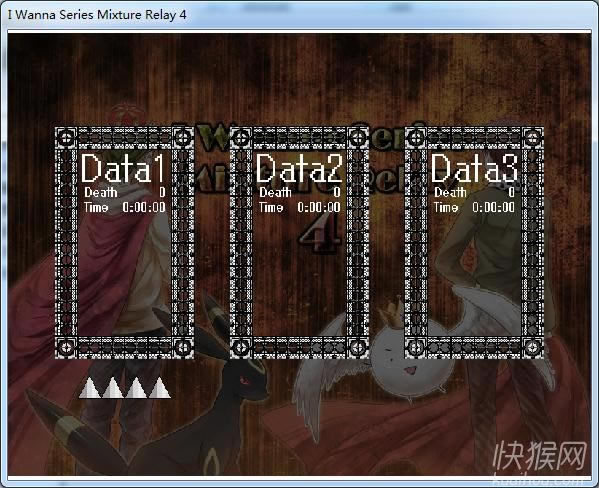The image size is (599, 488).
Task: Click the Time 0:00:00 under Data3
Action: [474, 207]
